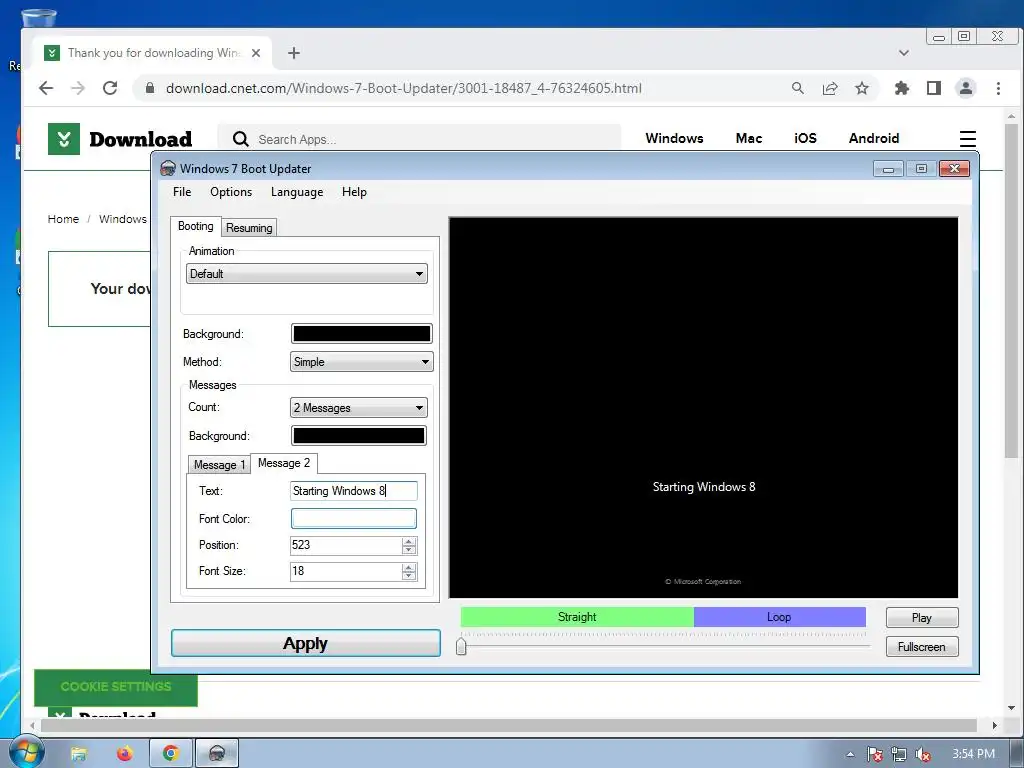Open Chrome three-dot menu
Screen dimensions: 1024x768
point(998,88)
